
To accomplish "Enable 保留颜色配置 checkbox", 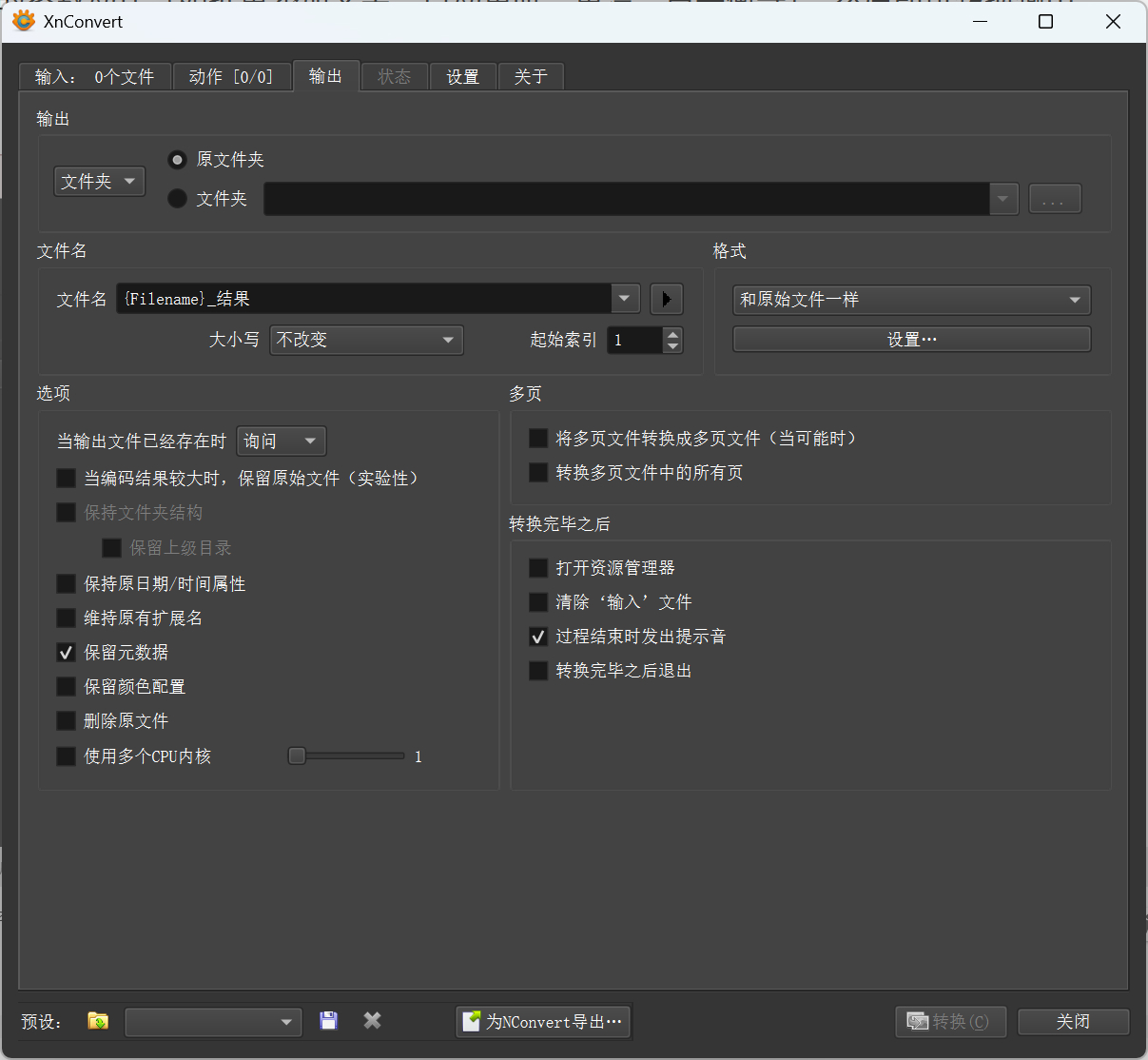I will point(66,686).
